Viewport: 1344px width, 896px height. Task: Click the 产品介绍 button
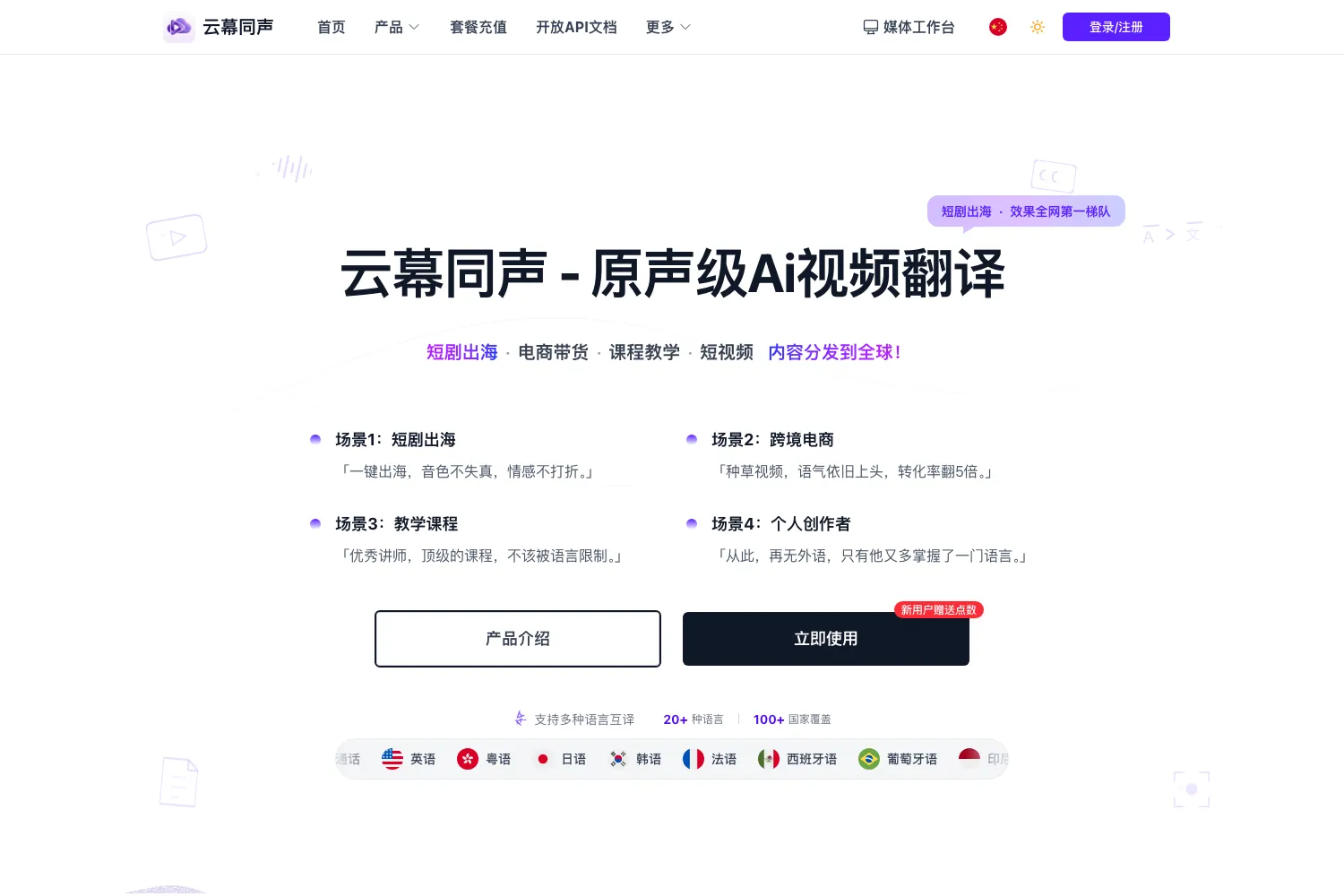point(518,639)
